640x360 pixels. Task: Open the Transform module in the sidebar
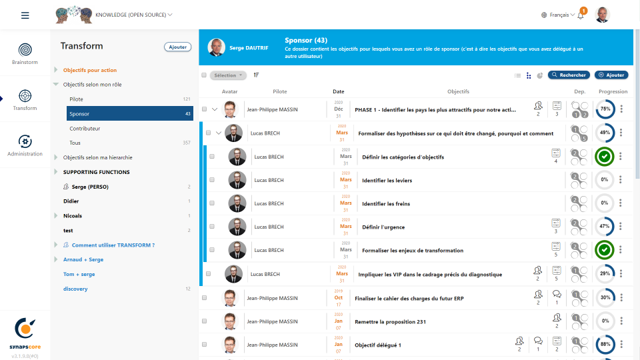[x=25, y=100]
